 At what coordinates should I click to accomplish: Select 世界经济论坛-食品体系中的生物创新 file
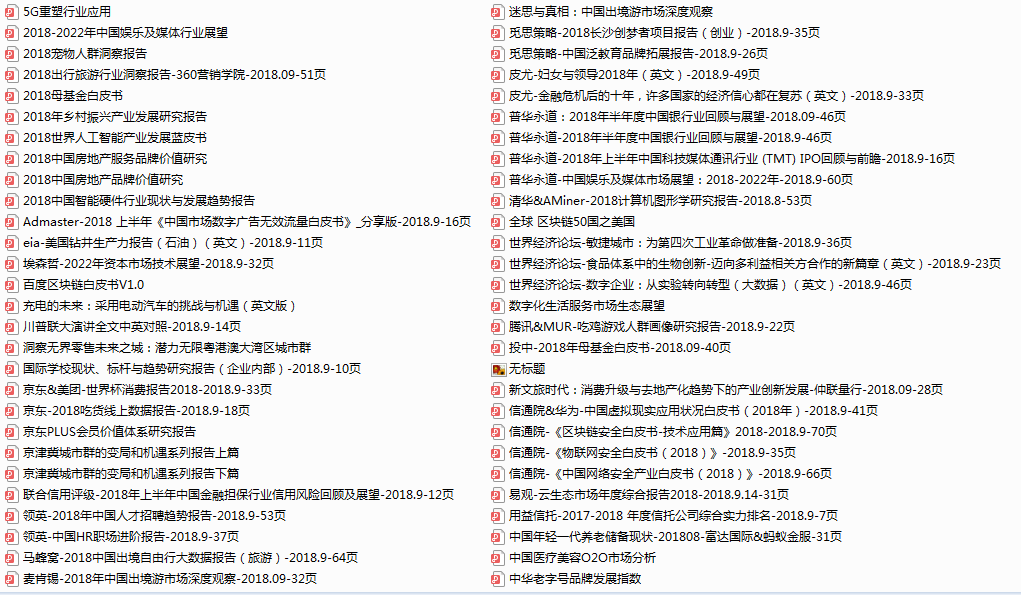[755, 264]
